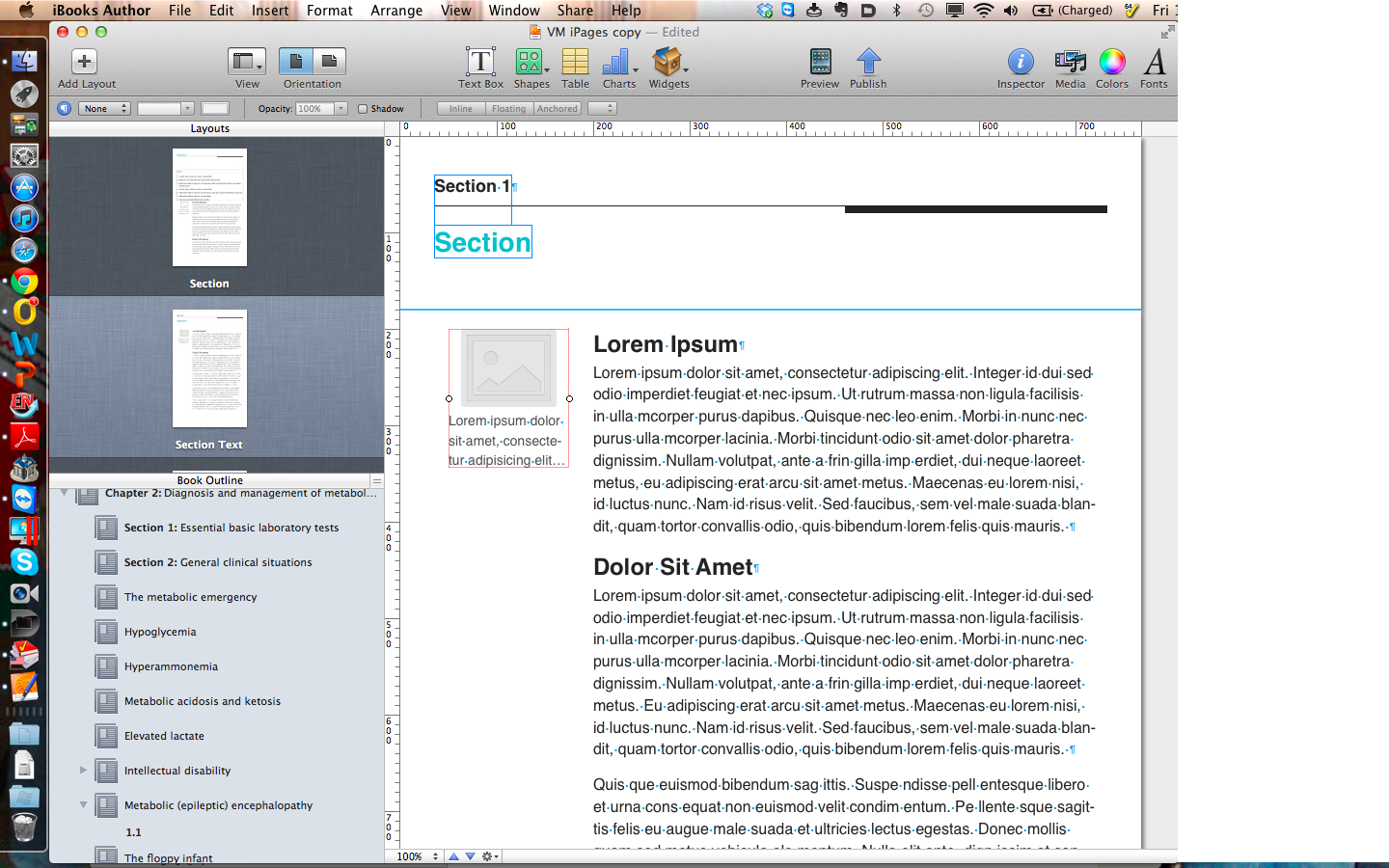Enable the Shadow checkbox
This screenshot has width=1389, height=868.
363,109
